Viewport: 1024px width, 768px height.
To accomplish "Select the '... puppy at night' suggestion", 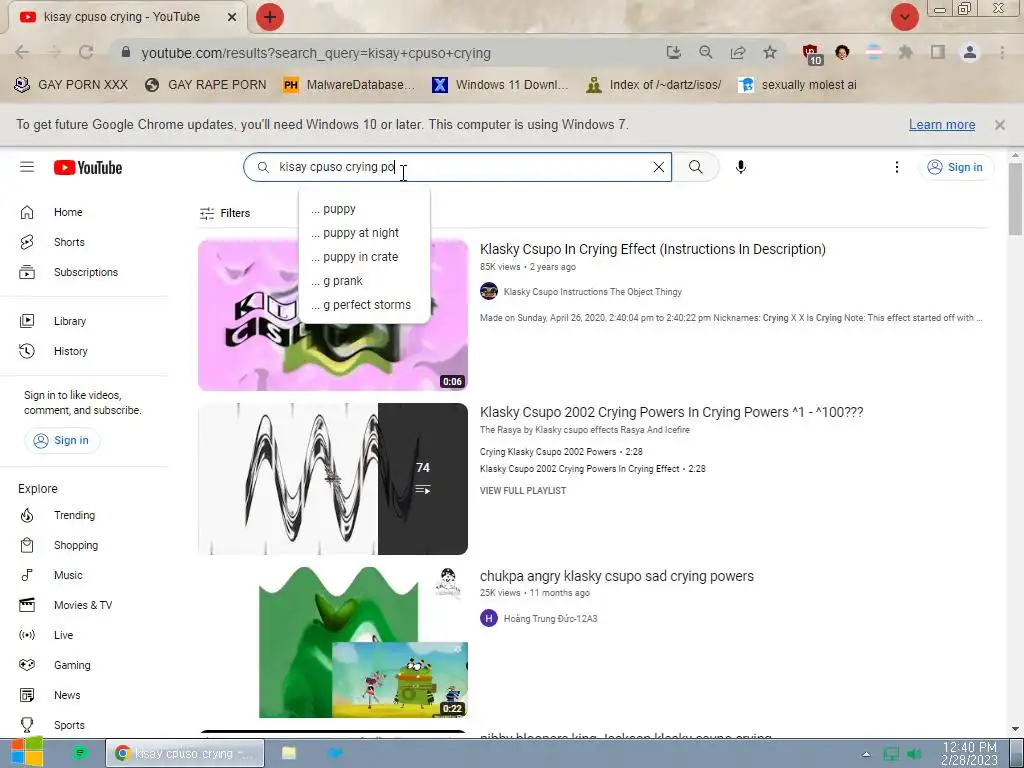I will point(364,233).
